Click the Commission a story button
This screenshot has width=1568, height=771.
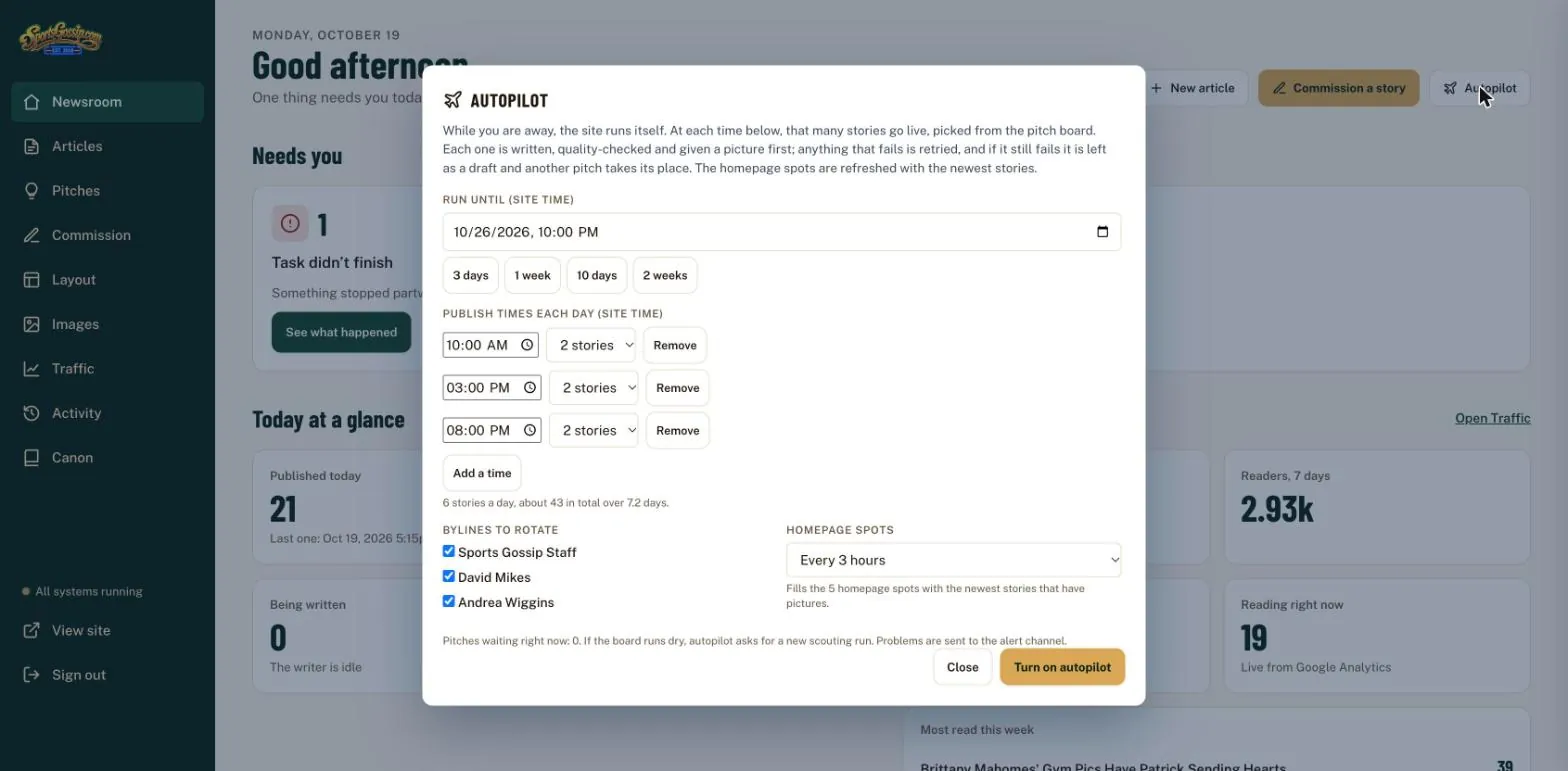click(x=1339, y=88)
